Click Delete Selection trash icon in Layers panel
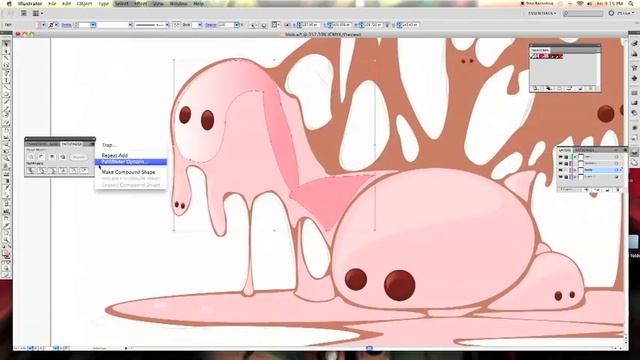Image resolution: width=640 pixels, height=360 pixels. tap(618, 190)
